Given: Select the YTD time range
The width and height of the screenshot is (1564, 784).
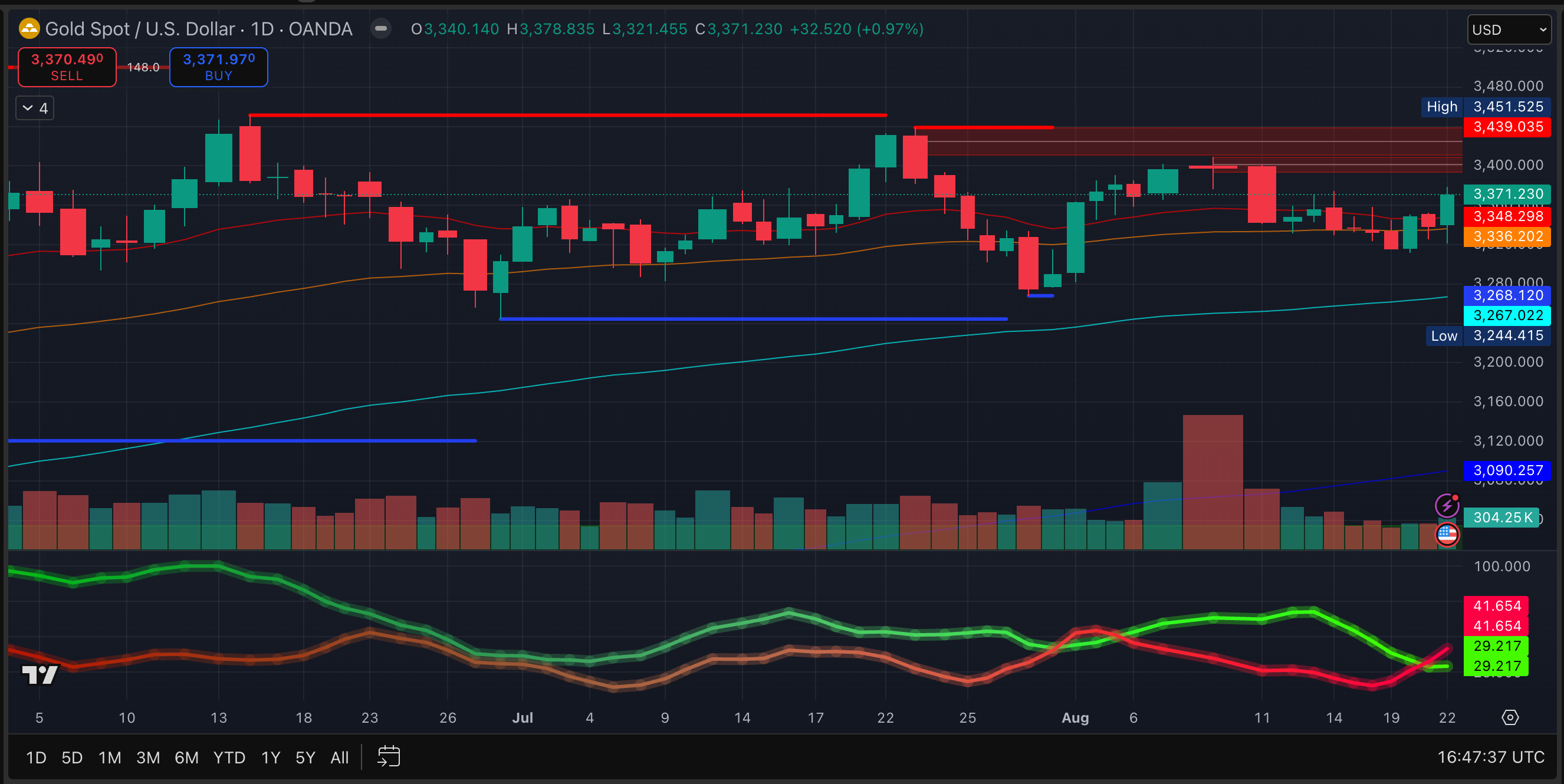Looking at the screenshot, I should pos(229,757).
